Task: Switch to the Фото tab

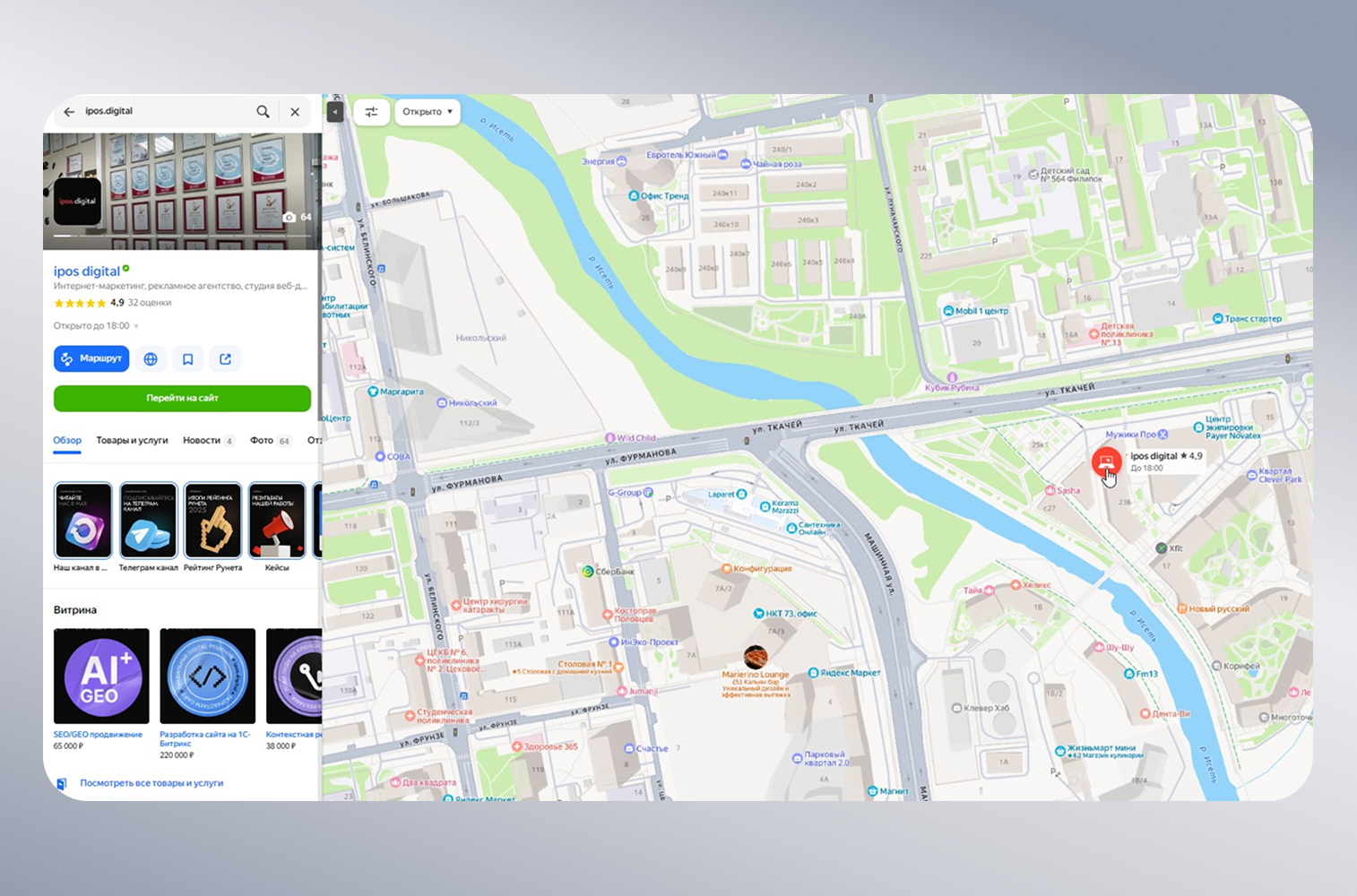Action: tap(270, 441)
